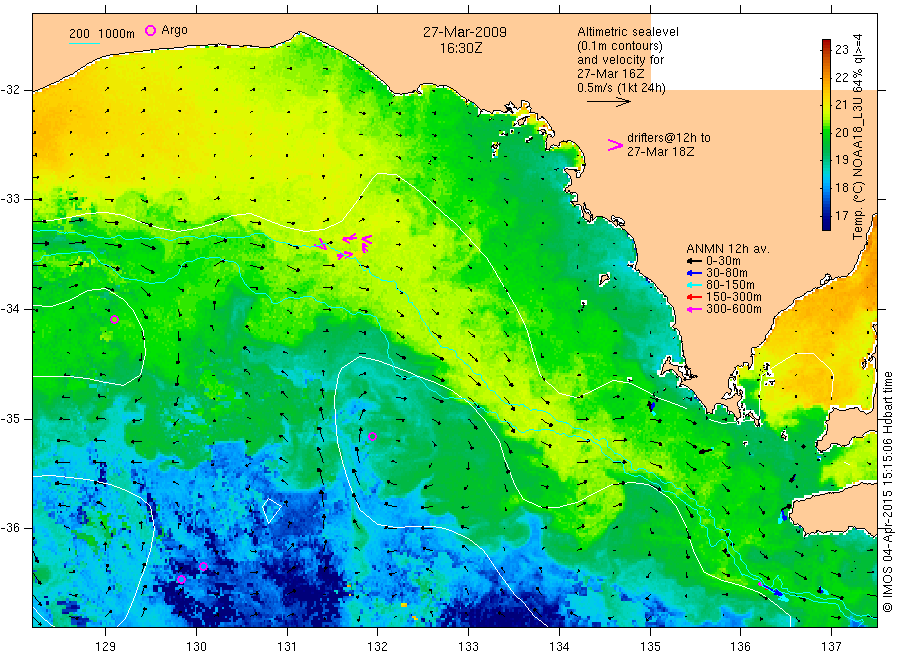Click the -36 latitude axis label
Image resolution: width=900 pixels, height=660 pixels.
[x=10, y=528]
